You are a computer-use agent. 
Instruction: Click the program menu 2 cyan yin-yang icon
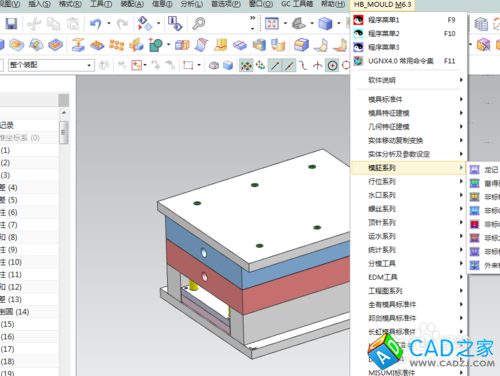358,34
